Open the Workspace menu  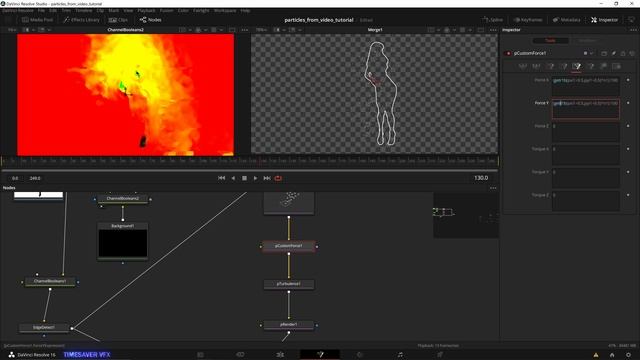click(225, 11)
